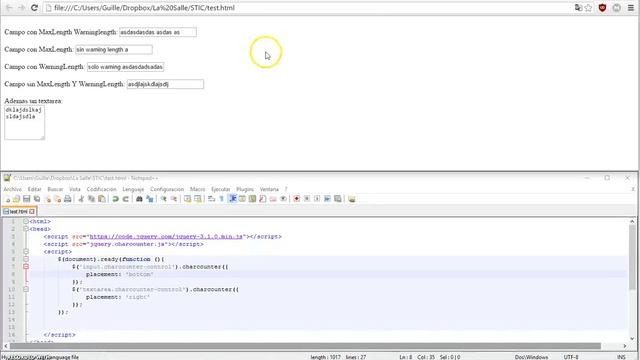Viewport: 640px width, 360px height.
Task: Start macro recording with red dot
Action: tap(297, 199)
